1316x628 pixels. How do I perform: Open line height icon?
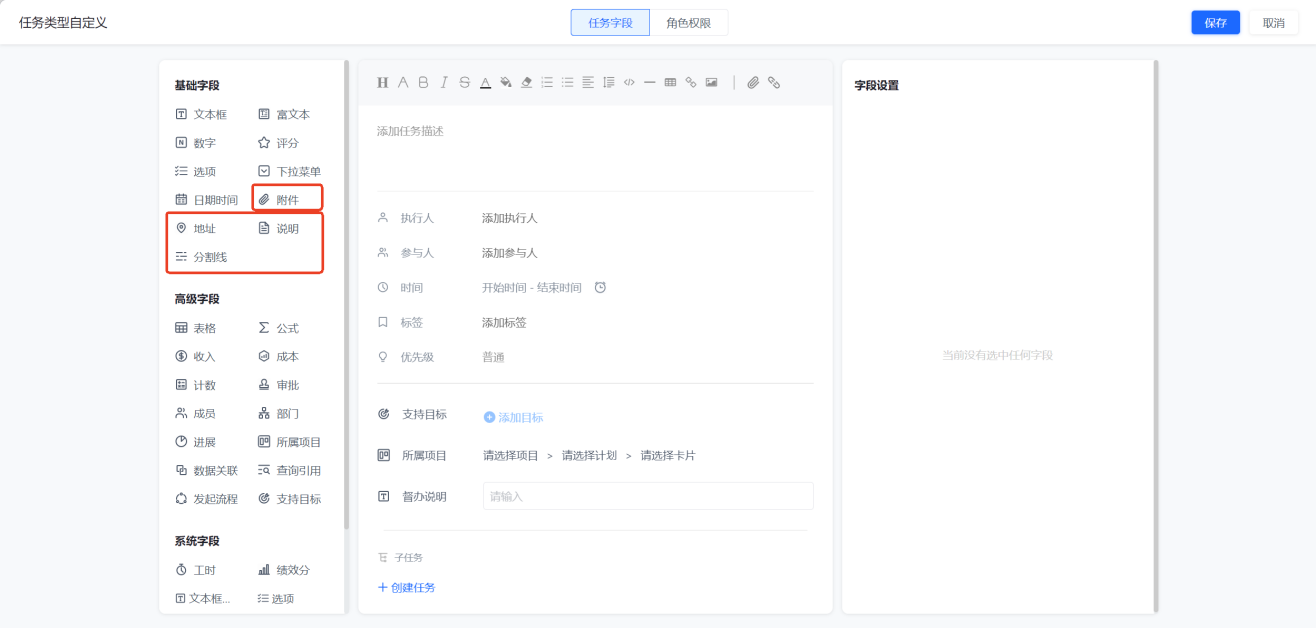(608, 83)
